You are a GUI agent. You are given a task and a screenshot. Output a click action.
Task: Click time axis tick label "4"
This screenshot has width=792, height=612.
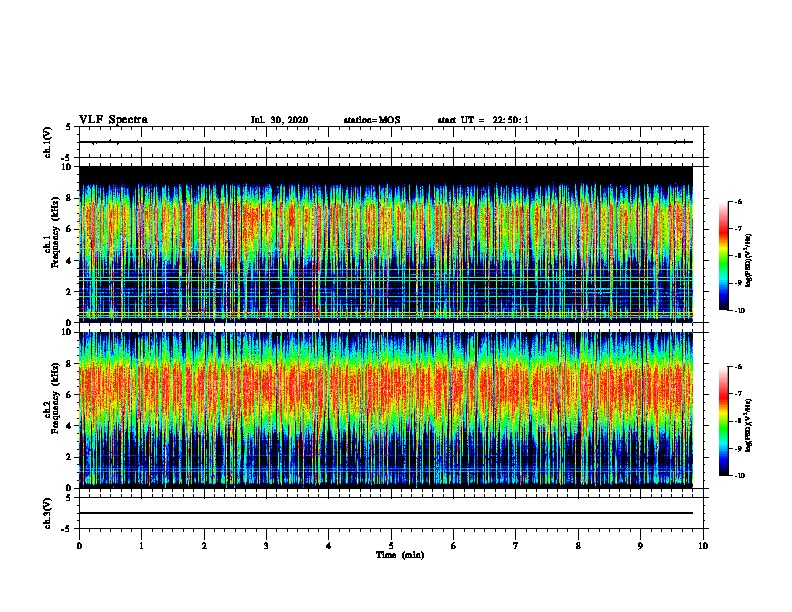click(x=329, y=546)
